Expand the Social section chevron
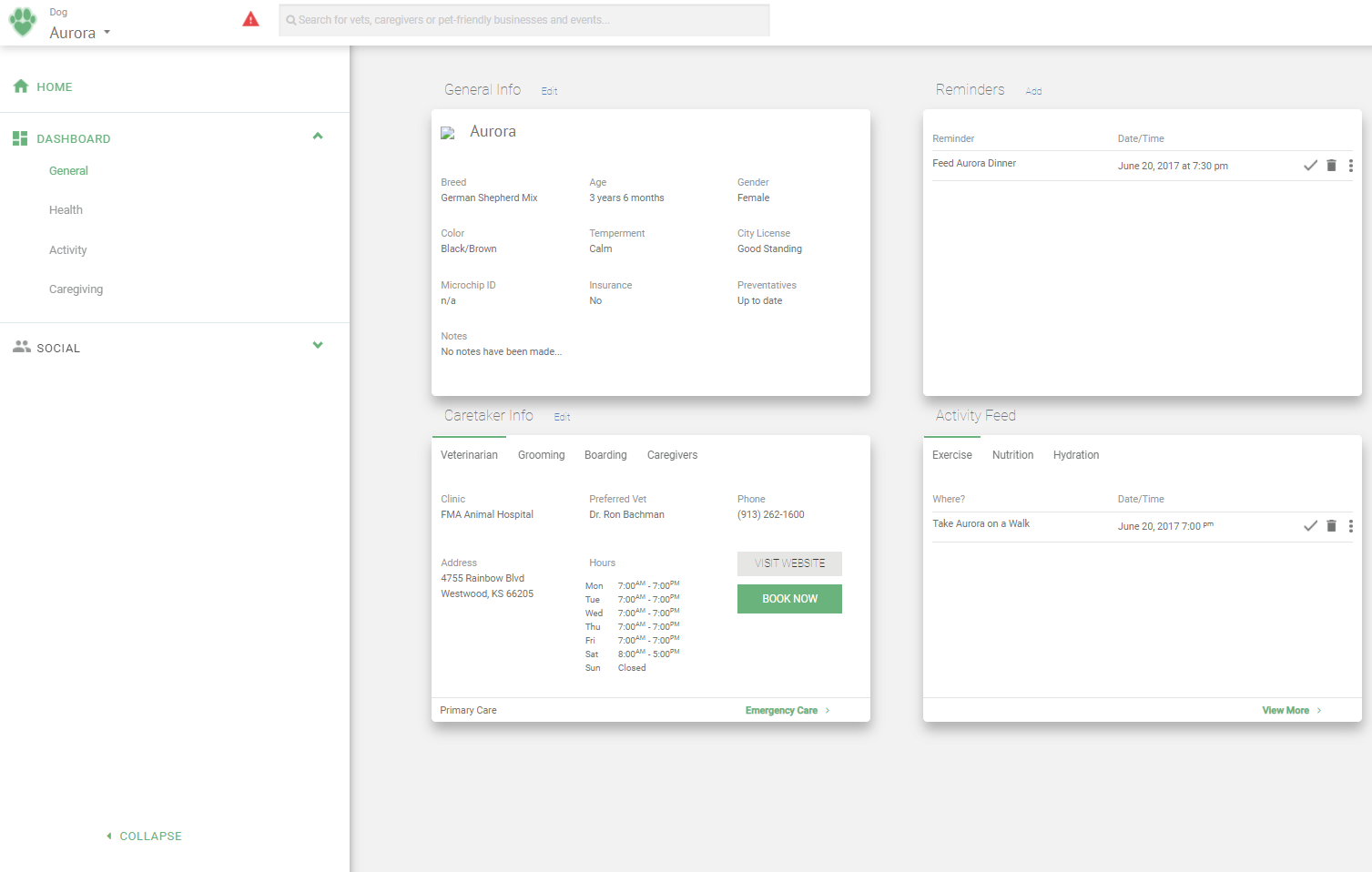1372x872 pixels. (x=318, y=346)
